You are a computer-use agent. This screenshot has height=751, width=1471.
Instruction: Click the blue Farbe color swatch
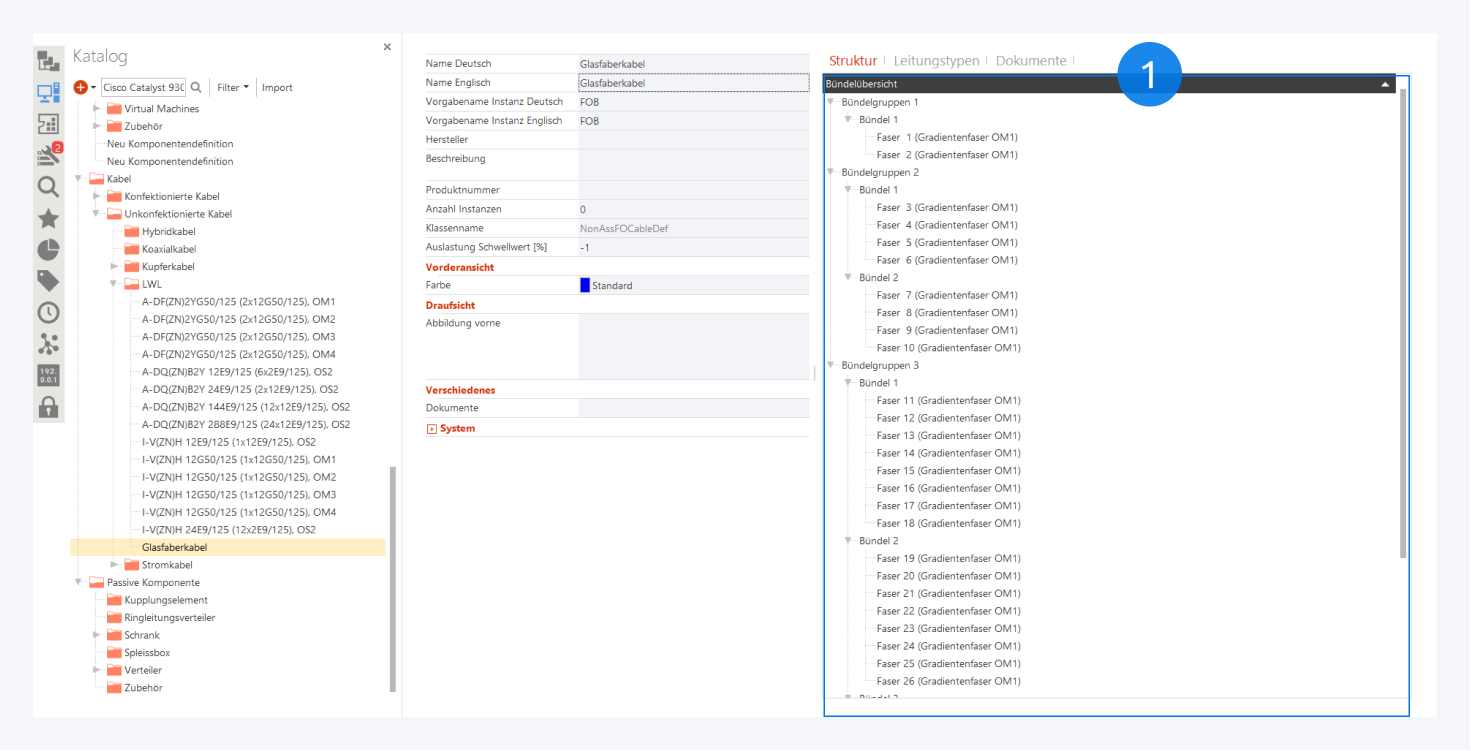pyautogui.click(x=585, y=286)
